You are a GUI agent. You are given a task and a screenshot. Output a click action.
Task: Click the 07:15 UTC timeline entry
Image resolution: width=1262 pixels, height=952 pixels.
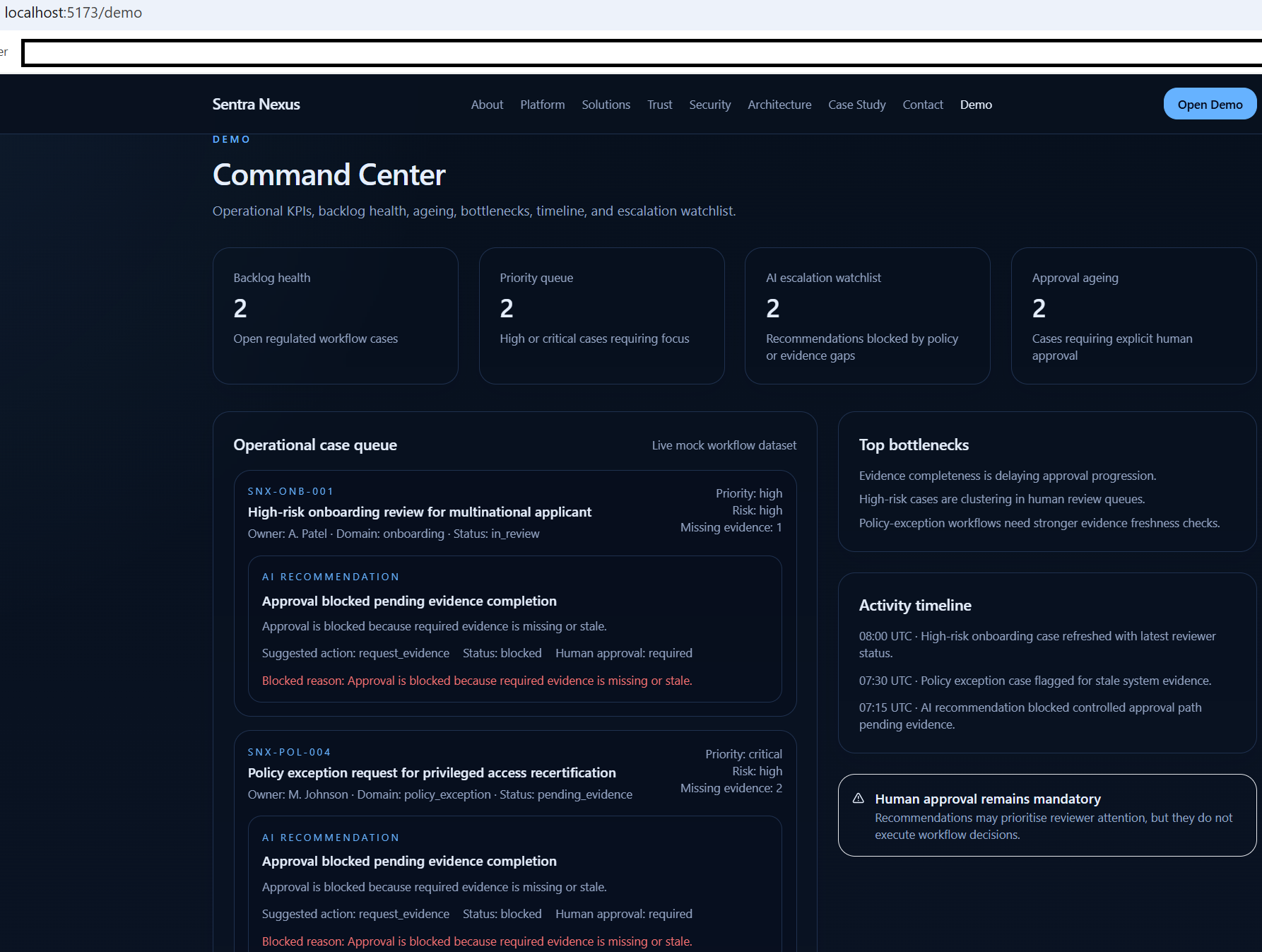1030,716
